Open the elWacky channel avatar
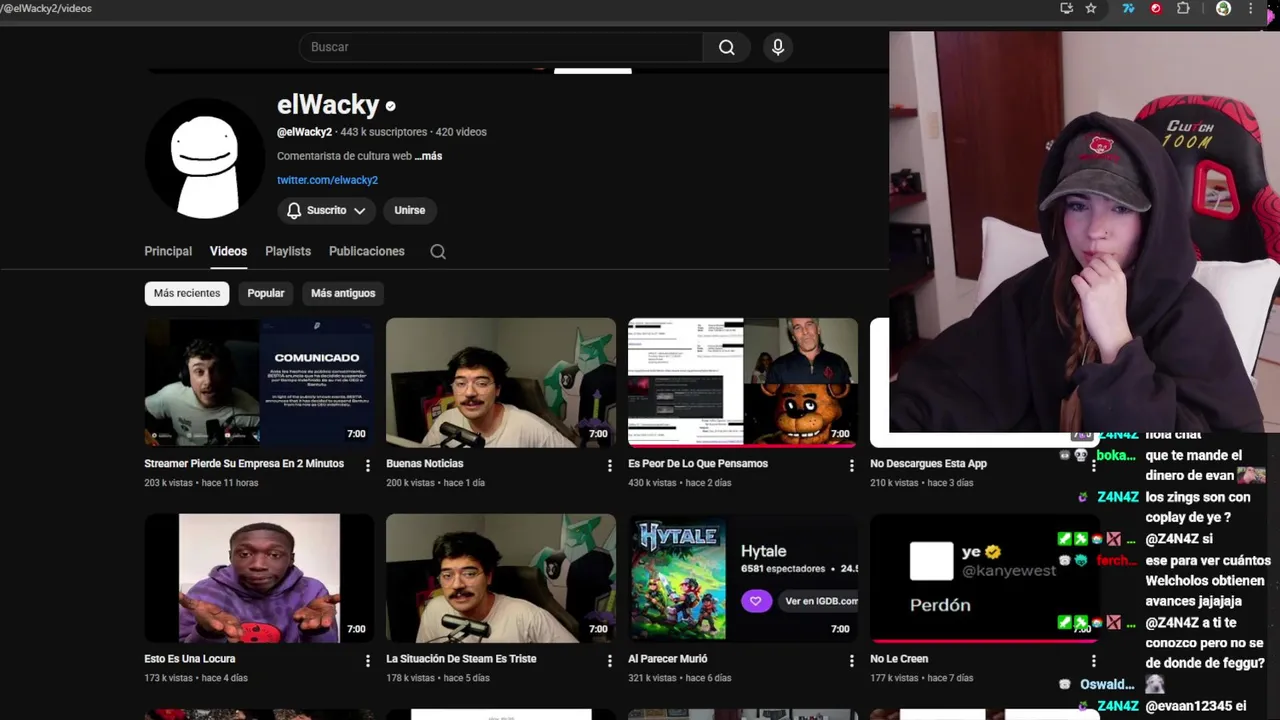This screenshot has height=720, width=1280. pos(205,158)
